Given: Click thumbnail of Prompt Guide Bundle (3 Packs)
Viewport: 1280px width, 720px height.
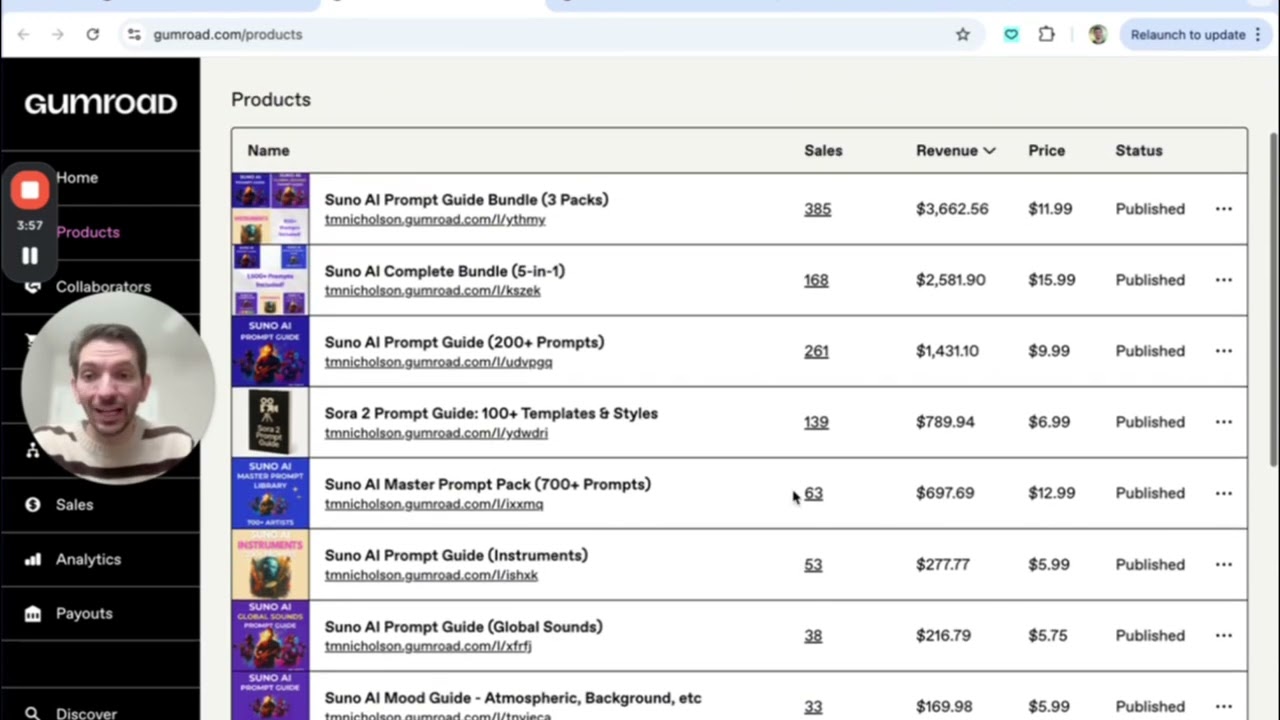Looking at the screenshot, I should 271,209.
